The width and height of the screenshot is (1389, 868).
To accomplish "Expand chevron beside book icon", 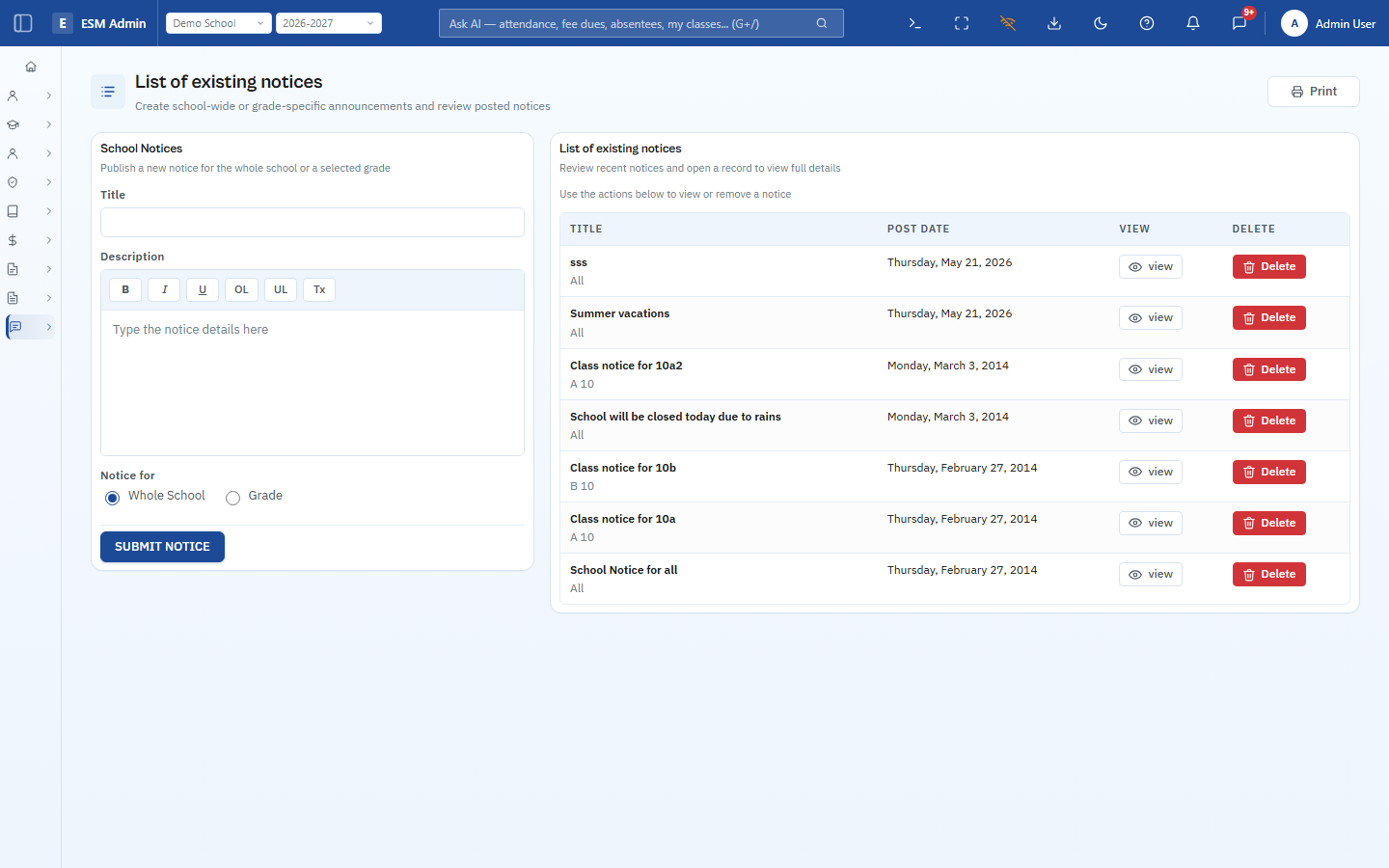I will point(49,211).
